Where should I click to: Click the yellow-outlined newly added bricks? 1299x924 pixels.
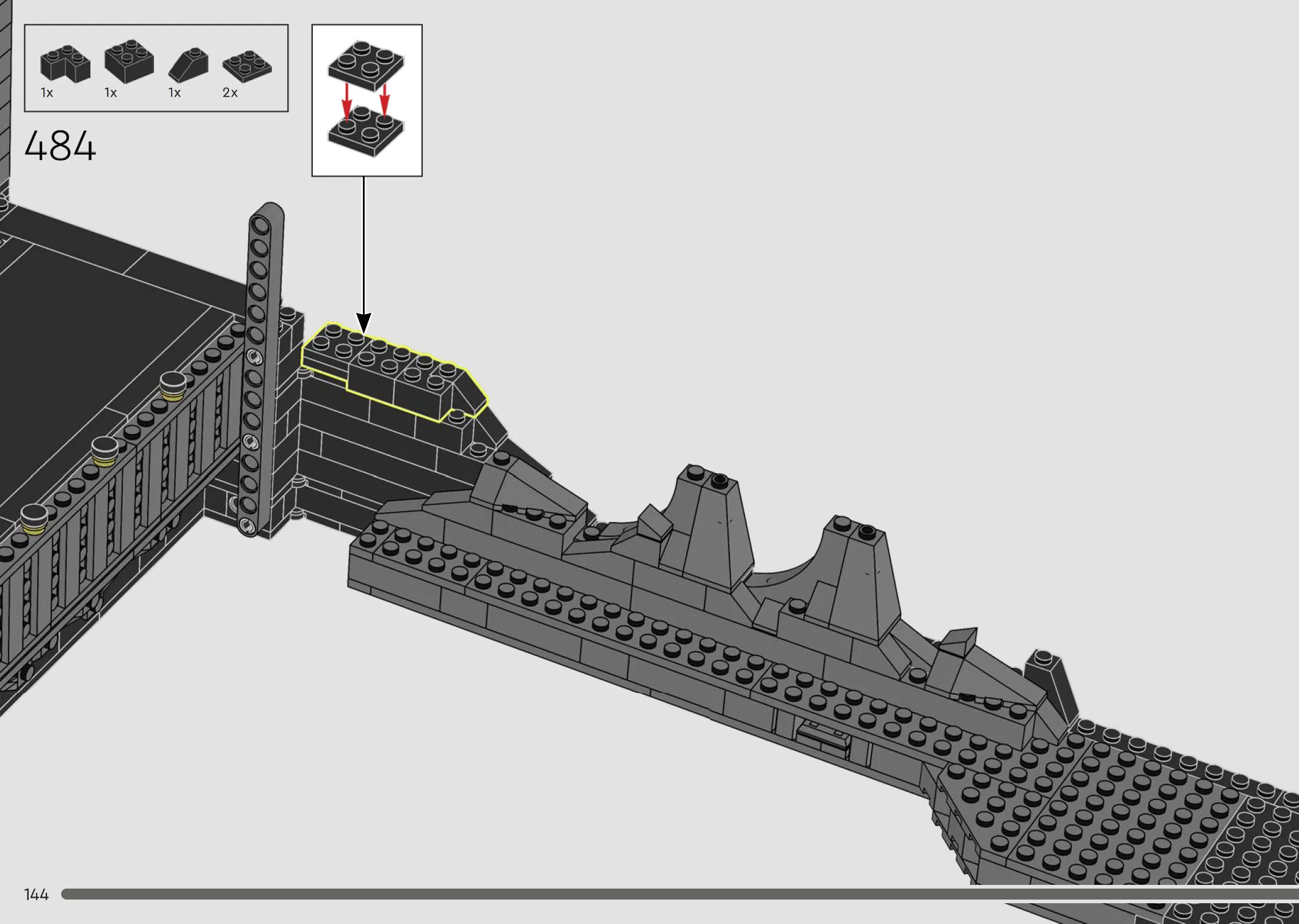tap(394, 372)
